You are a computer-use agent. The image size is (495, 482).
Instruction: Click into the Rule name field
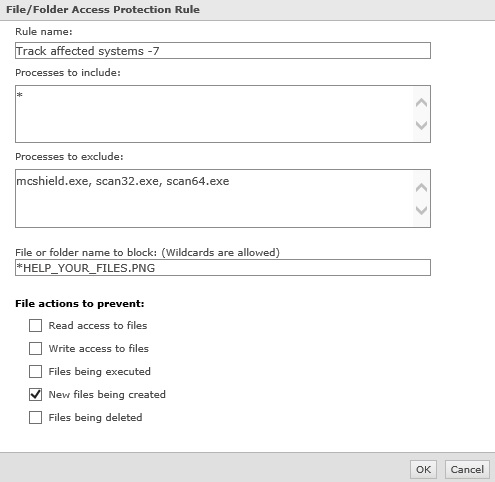pyautogui.click(x=223, y=51)
